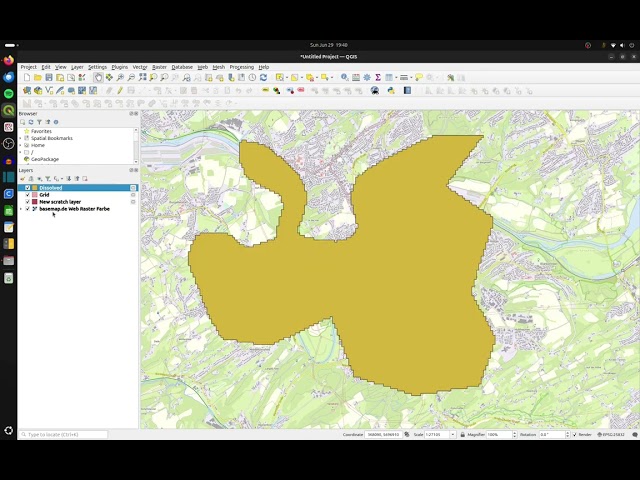Toggle the scale lock icon

462,435
